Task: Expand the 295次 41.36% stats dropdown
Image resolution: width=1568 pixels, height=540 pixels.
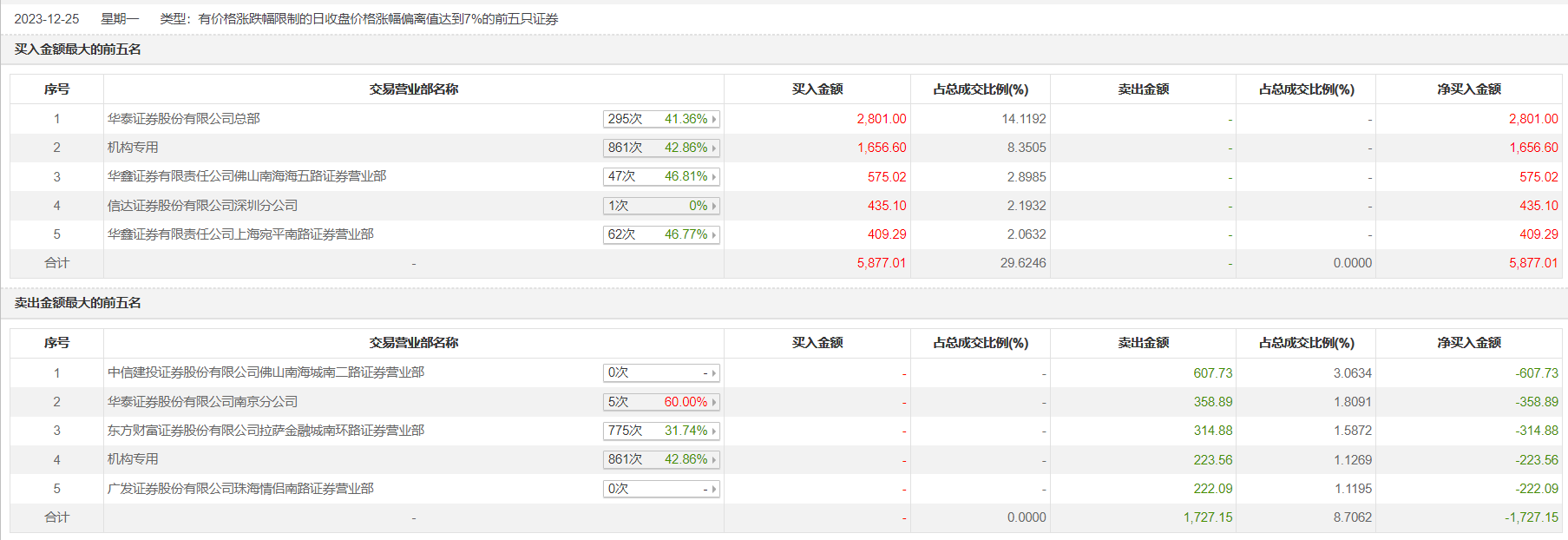Action: pyautogui.click(x=661, y=119)
